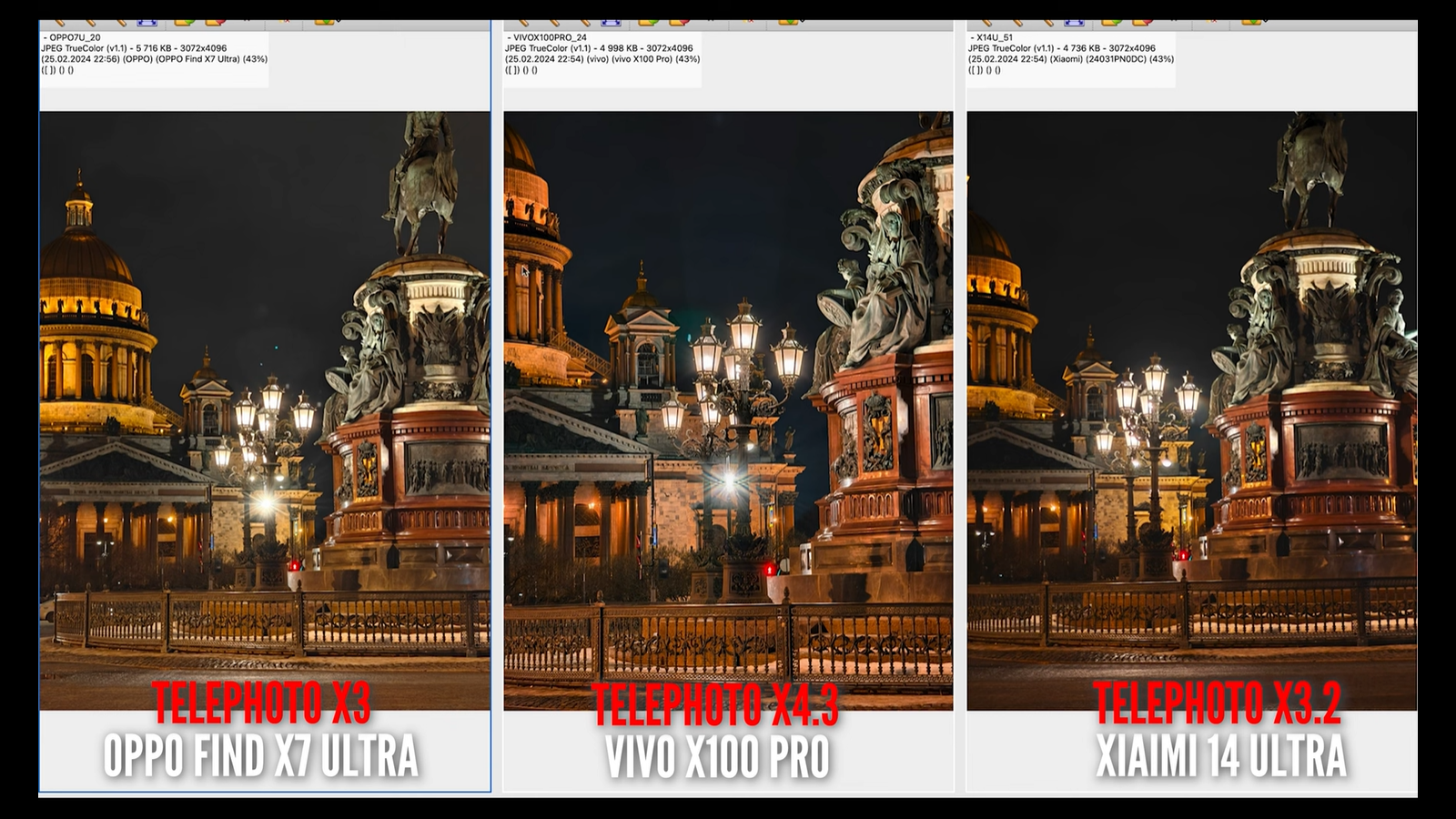Click the 'JPEG TrueColor (v1.1) - 4 998 KB' line
Image resolution: width=1456 pixels, height=819 pixels.
click(599, 48)
